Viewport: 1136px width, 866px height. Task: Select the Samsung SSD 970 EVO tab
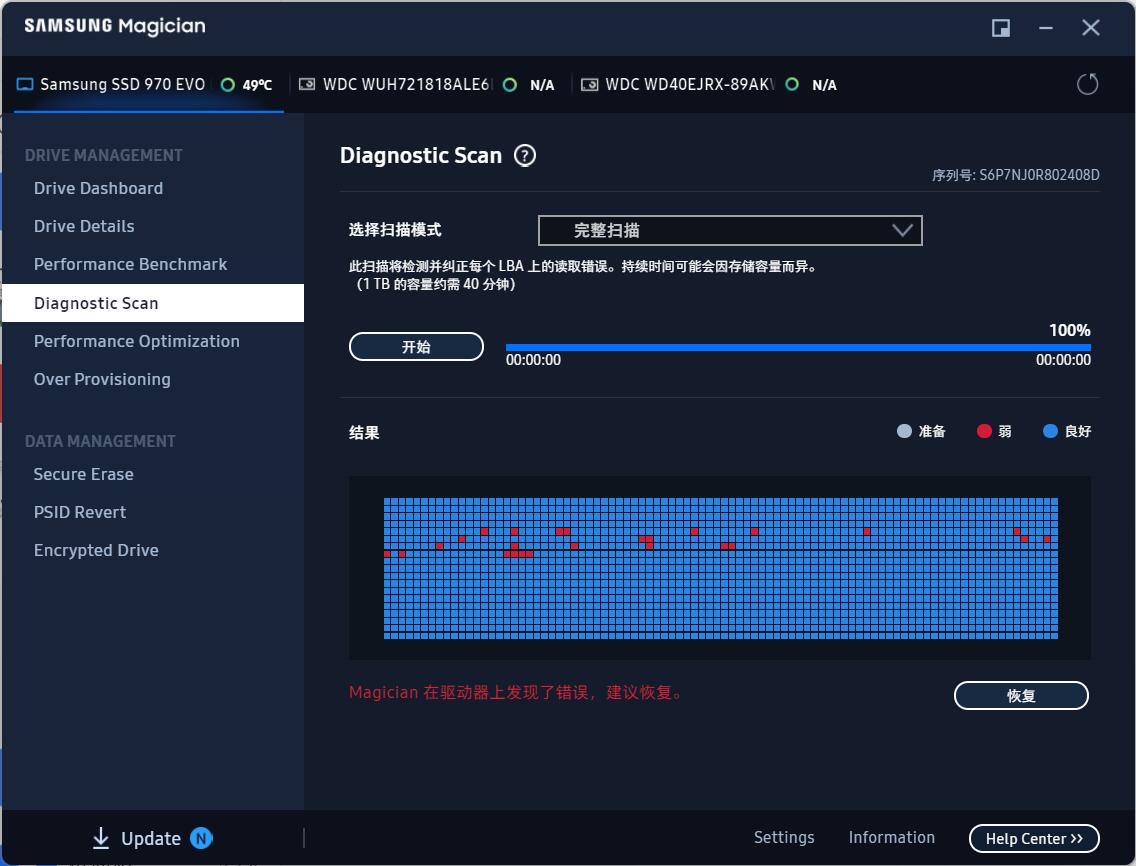(122, 85)
